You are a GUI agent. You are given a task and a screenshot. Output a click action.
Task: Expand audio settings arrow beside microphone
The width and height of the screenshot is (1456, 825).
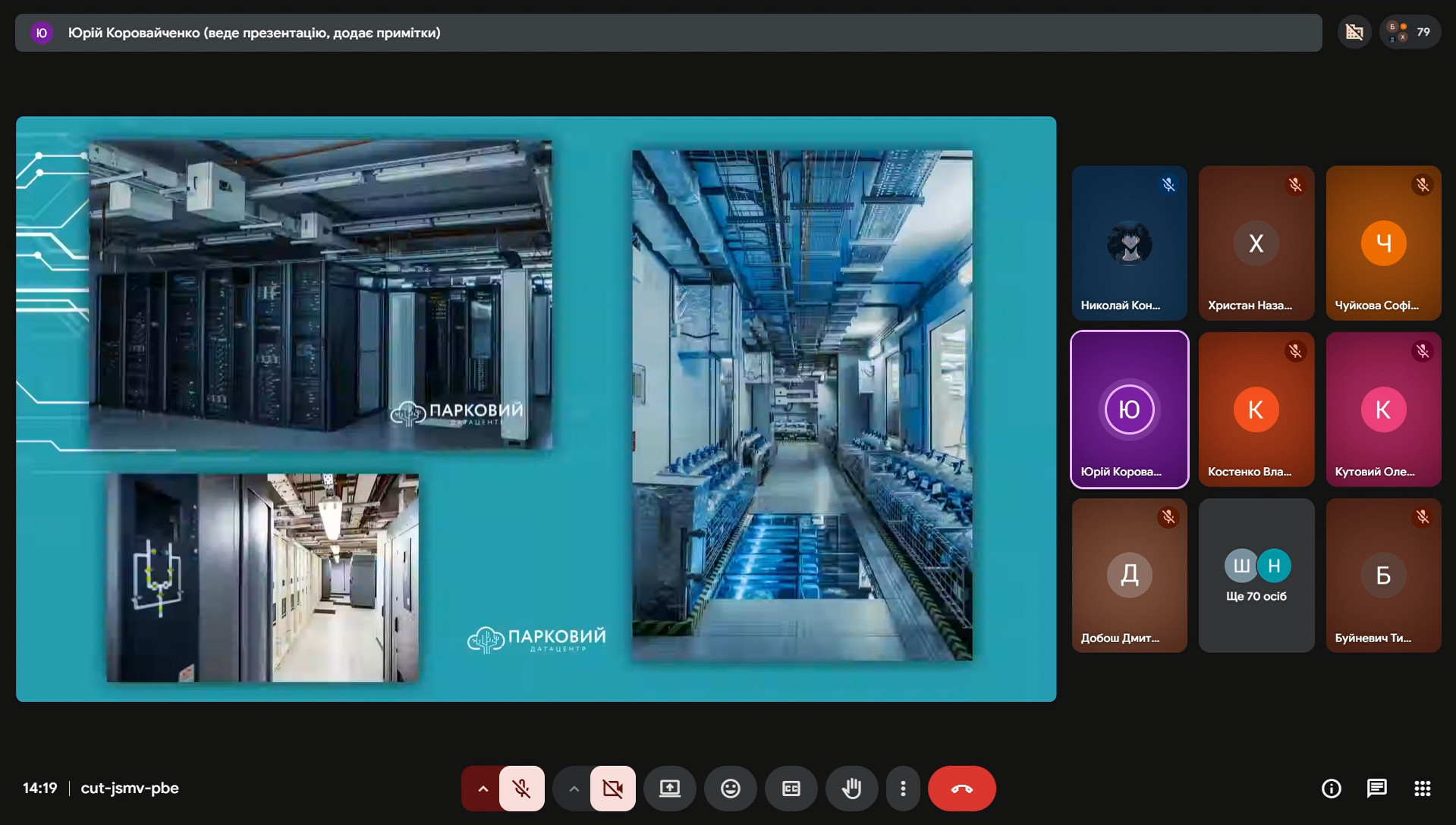click(x=483, y=789)
